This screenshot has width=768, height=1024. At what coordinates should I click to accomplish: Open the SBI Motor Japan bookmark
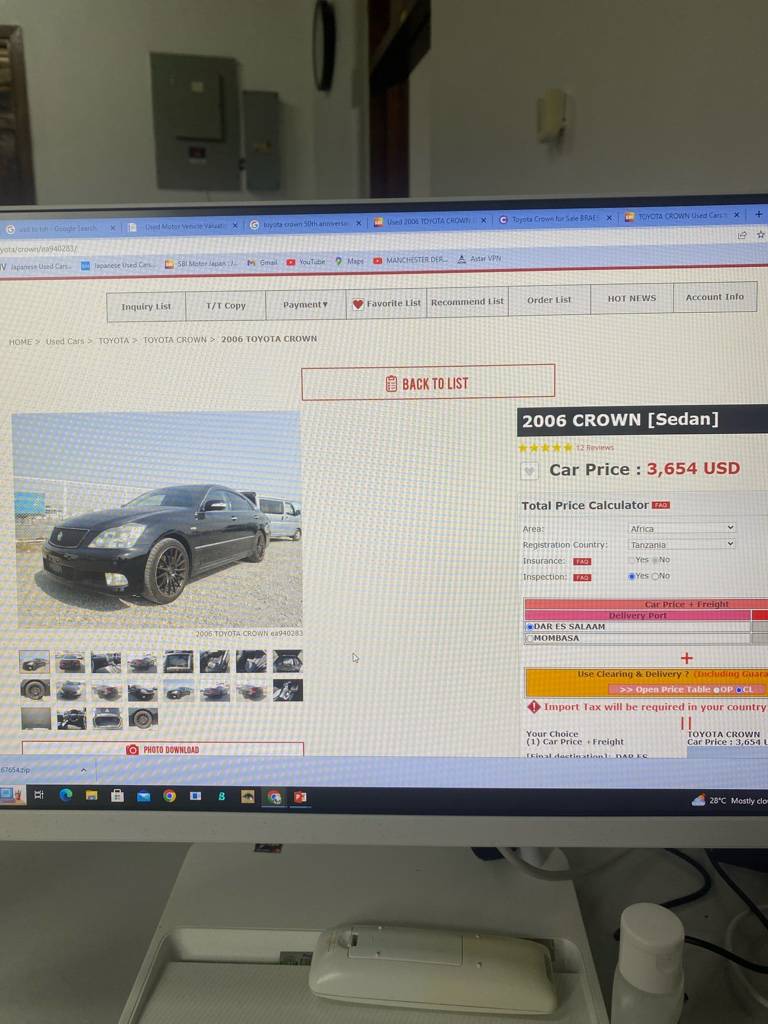[x=201, y=264]
